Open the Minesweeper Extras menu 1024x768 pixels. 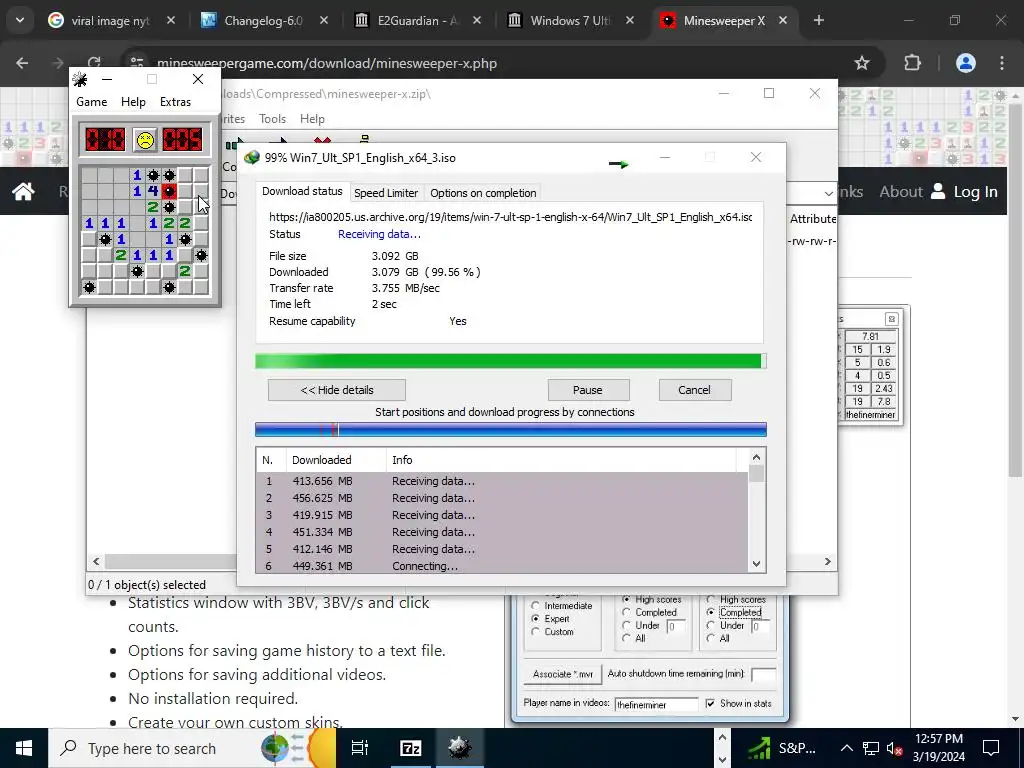176,102
